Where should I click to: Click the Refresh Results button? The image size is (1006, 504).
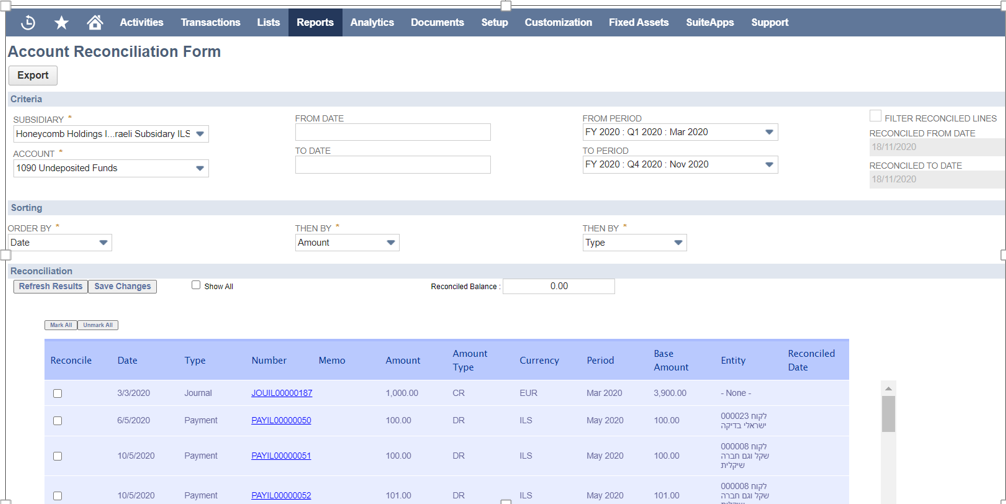tap(51, 287)
